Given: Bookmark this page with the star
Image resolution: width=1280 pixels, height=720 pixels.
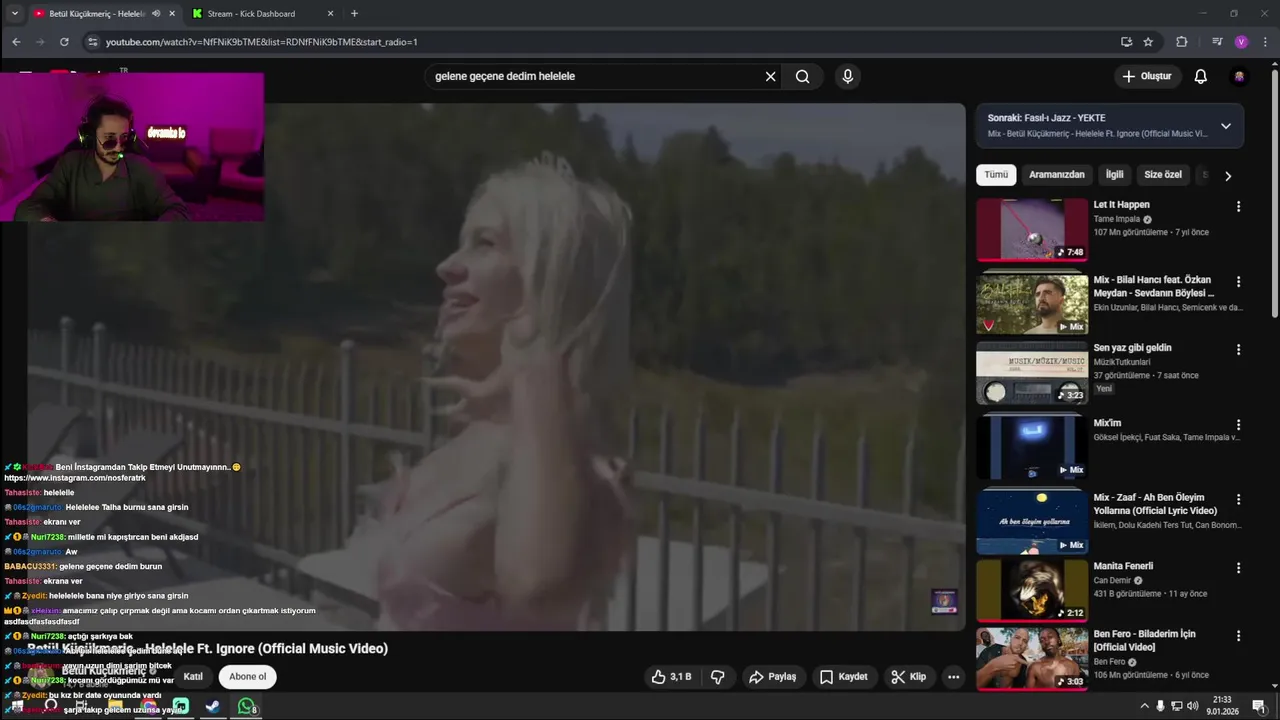Looking at the screenshot, I should coord(1148,42).
